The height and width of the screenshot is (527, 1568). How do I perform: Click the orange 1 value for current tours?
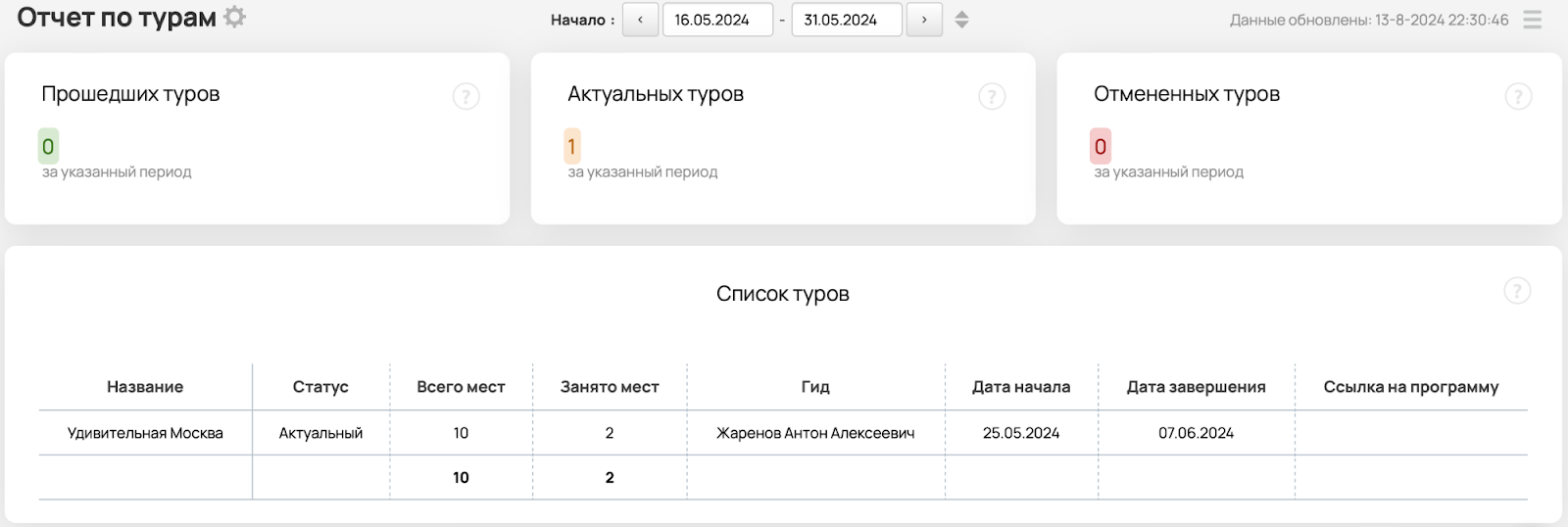(572, 147)
